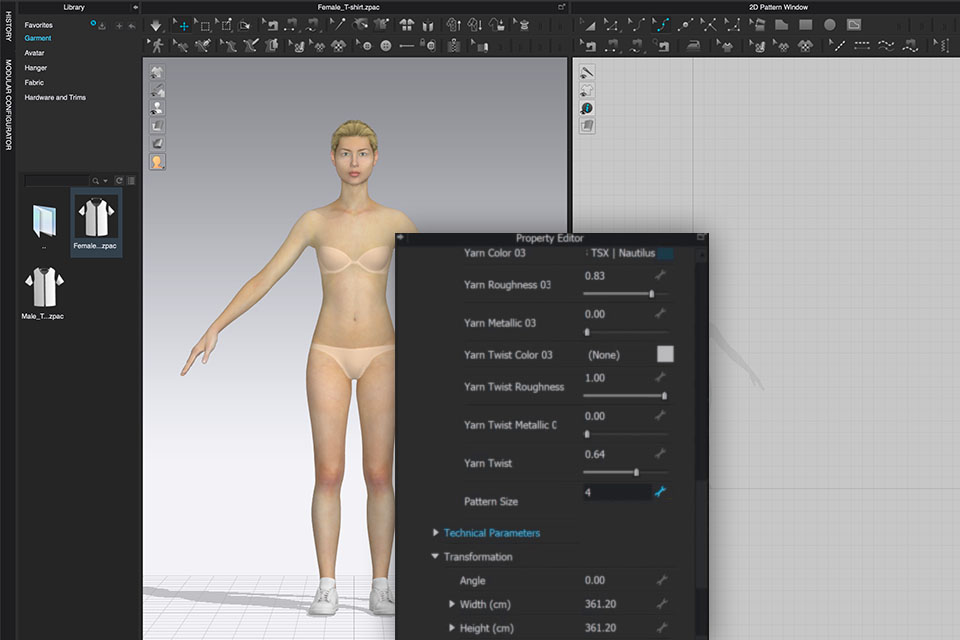Click the pin button beside Yarn Twist value
This screenshot has height=640, width=960.
[660, 453]
